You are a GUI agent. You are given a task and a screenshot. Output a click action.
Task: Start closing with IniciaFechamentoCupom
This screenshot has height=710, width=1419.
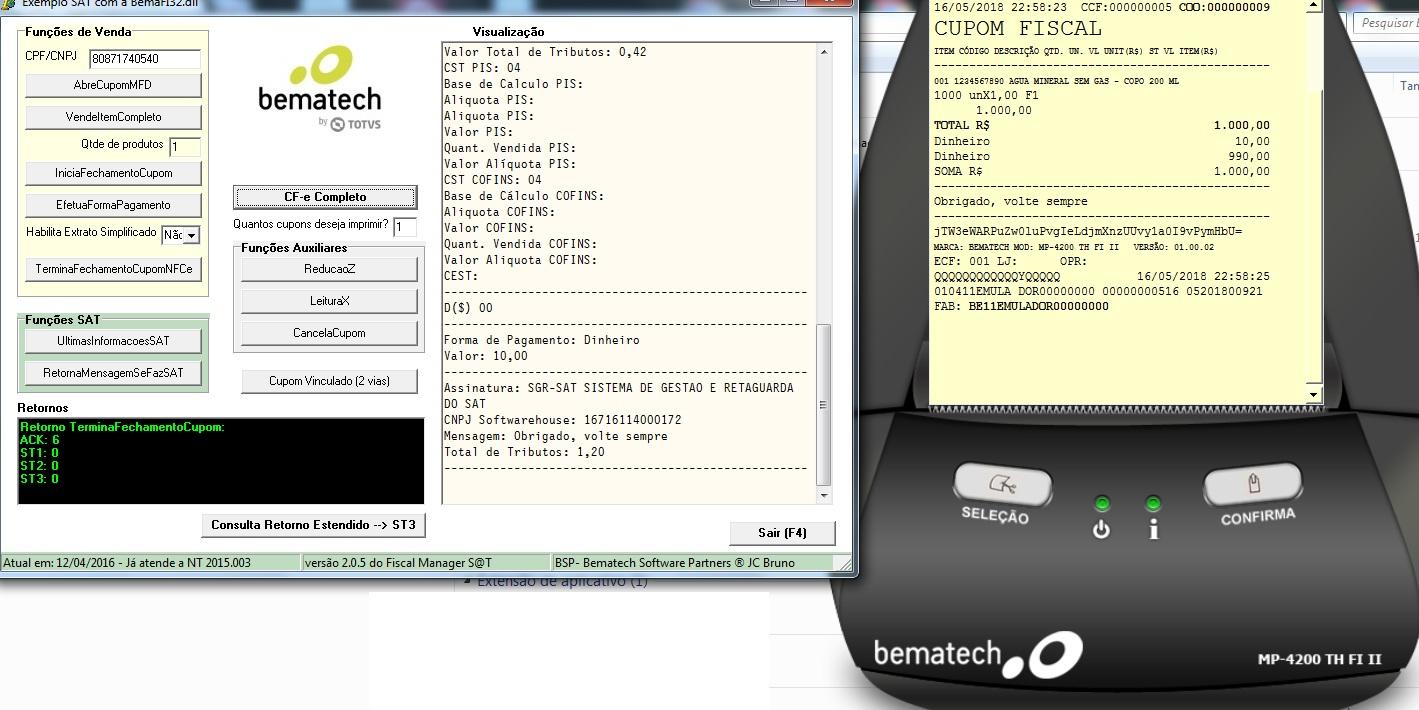coord(113,173)
